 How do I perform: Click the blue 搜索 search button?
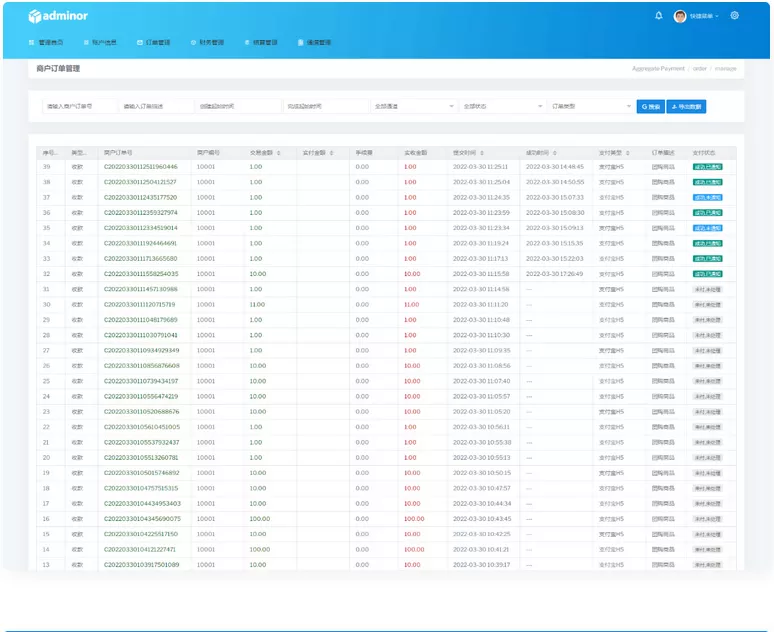[650, 106]
